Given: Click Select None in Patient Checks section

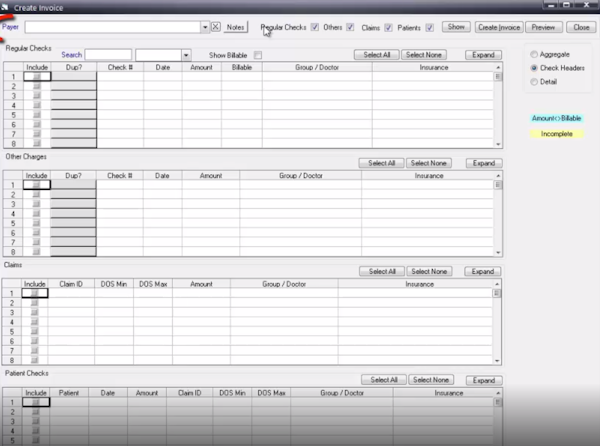Looking at the screenshot, I should pos(431,380).
